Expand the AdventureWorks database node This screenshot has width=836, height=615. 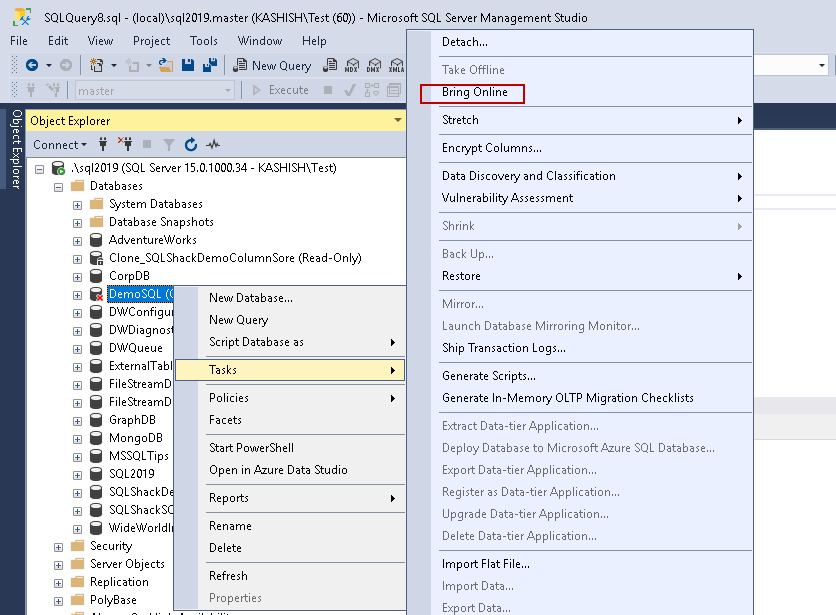[x=77, y=240]
